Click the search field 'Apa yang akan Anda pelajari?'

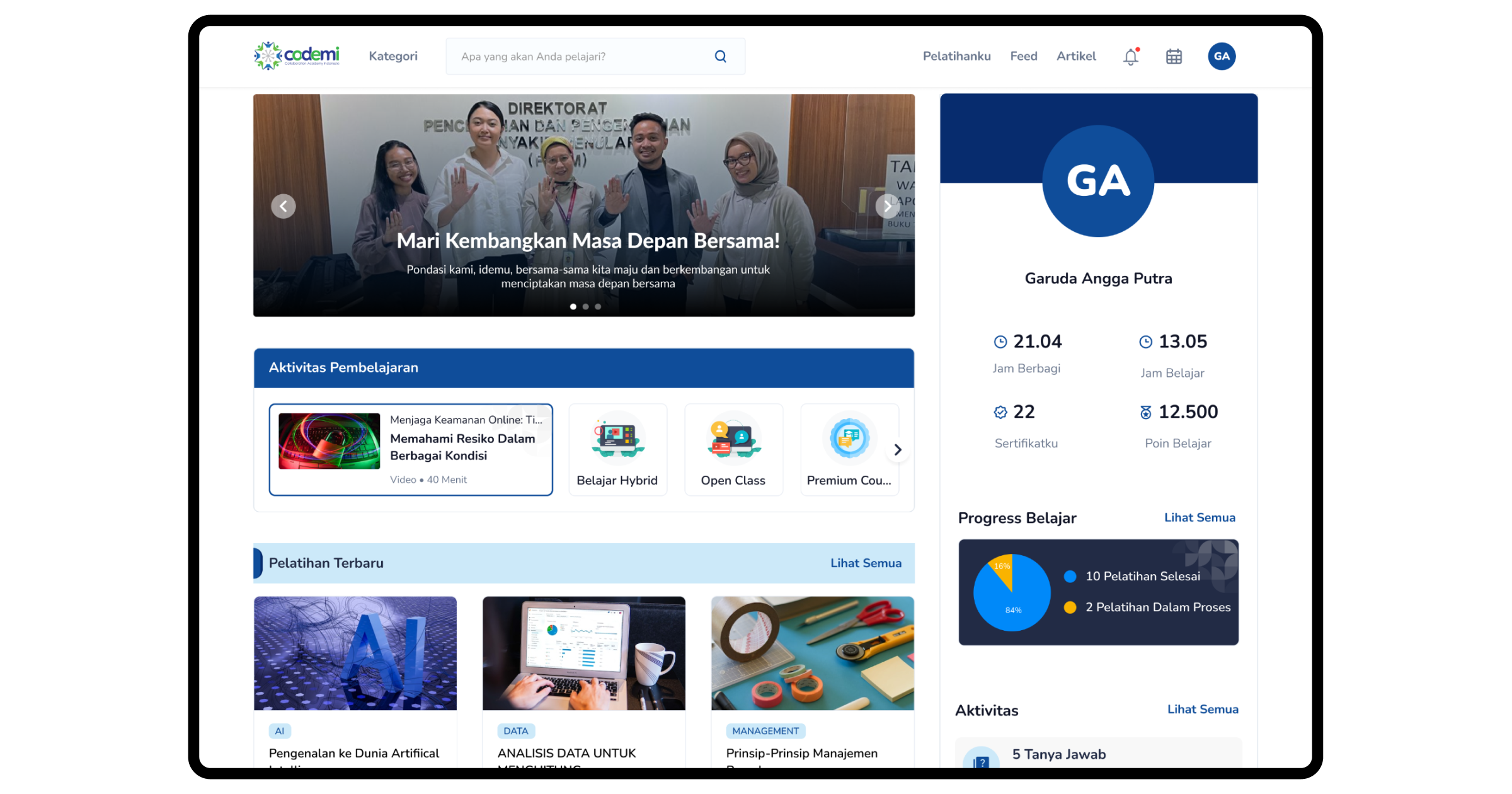click(595, 56)
